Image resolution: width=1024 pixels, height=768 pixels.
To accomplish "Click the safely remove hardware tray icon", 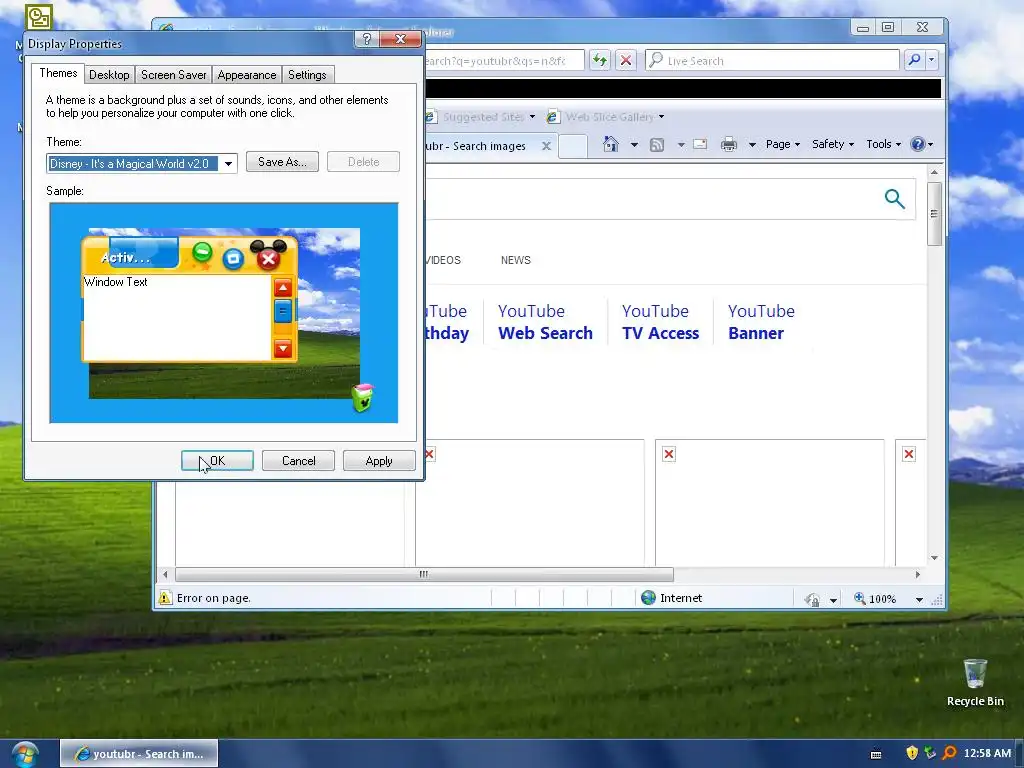I will point(931,753).
